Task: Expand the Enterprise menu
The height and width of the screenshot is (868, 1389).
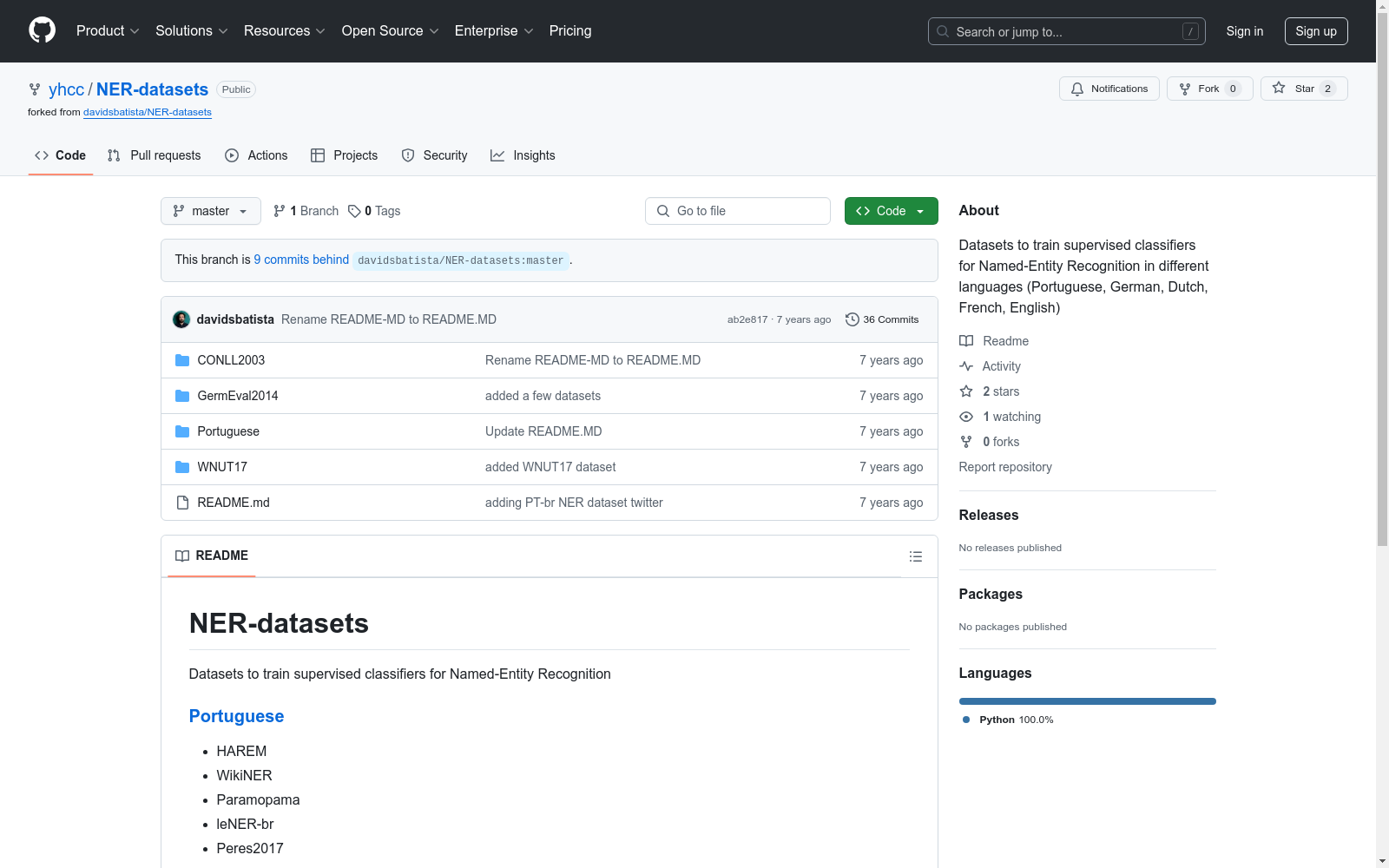Action: tap(494, 30)
